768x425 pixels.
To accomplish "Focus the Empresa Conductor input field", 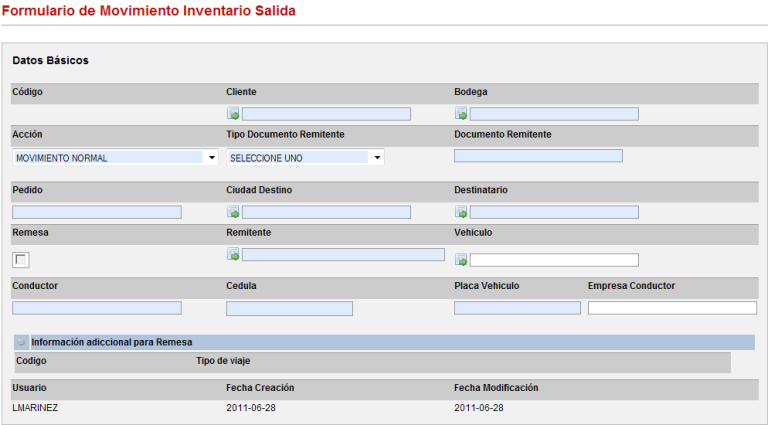I will click(672, 308).
